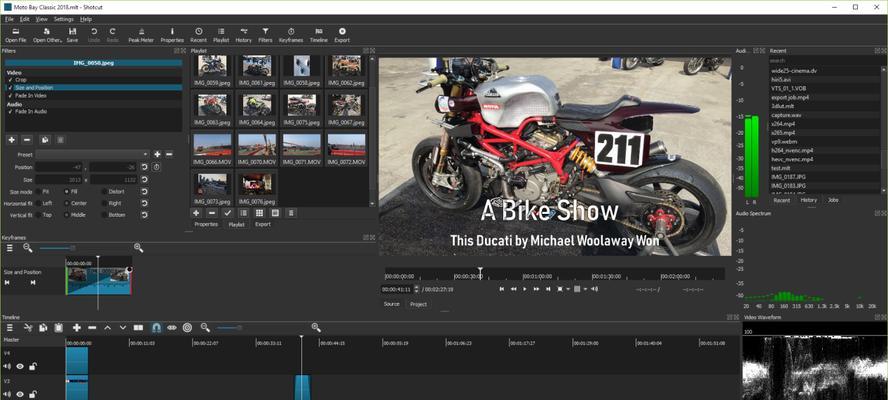Lock track V4 with padlock icon
The image size is (888, 400).
pyautogui.click(x=33, y=367)
